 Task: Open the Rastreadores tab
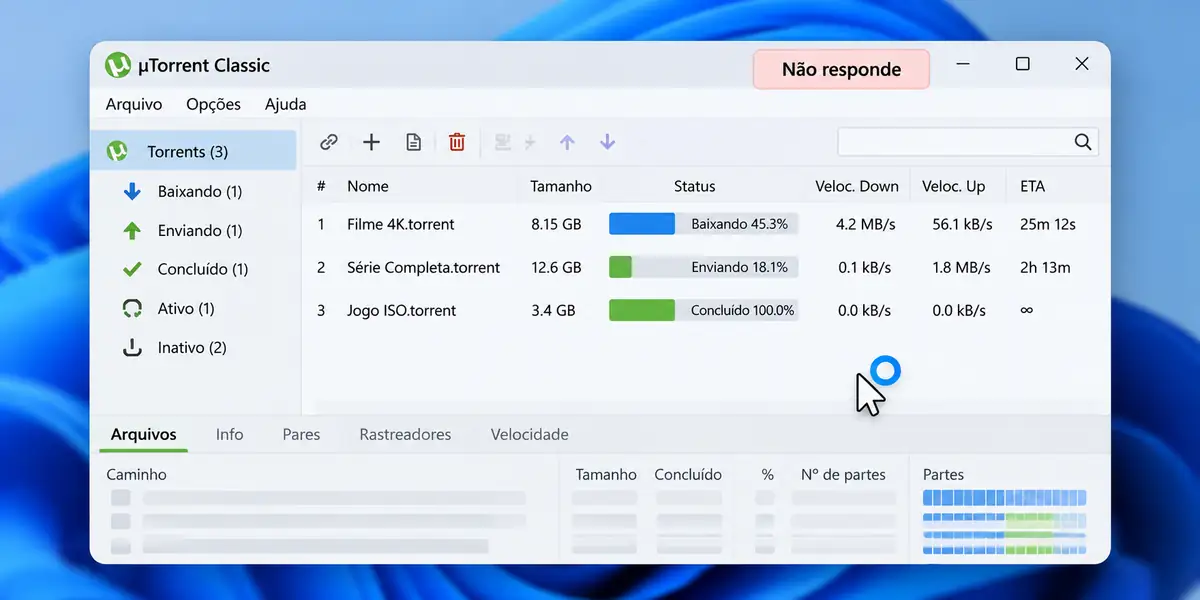(x=405, y=434)
